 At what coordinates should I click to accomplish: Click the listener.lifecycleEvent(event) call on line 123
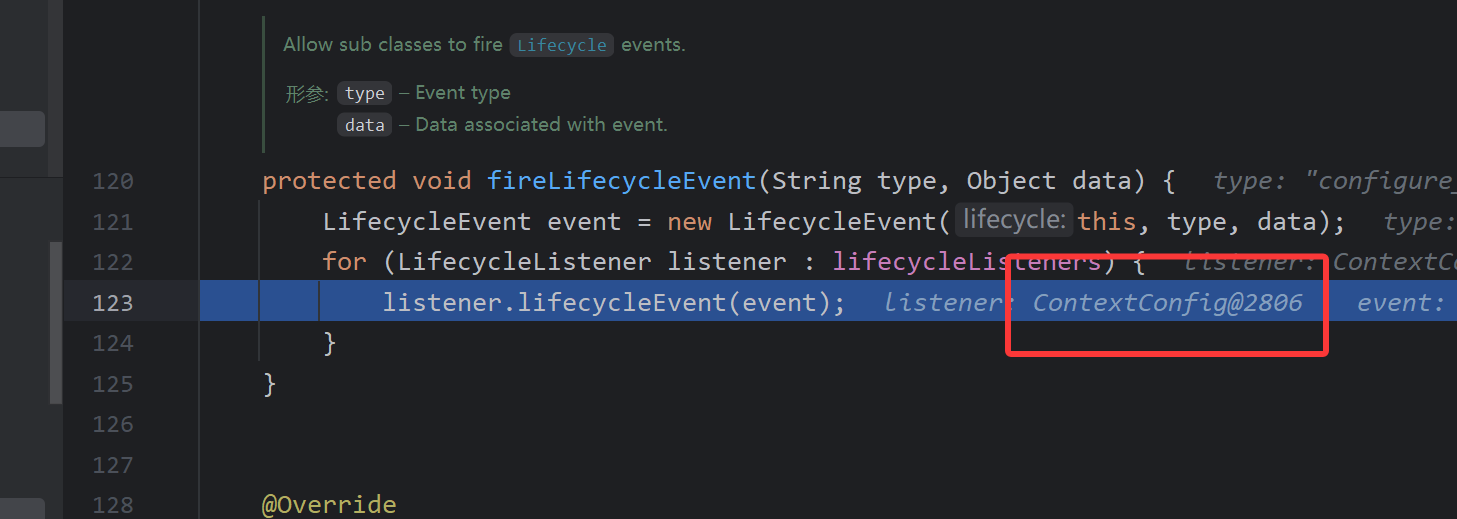point(614,303)
